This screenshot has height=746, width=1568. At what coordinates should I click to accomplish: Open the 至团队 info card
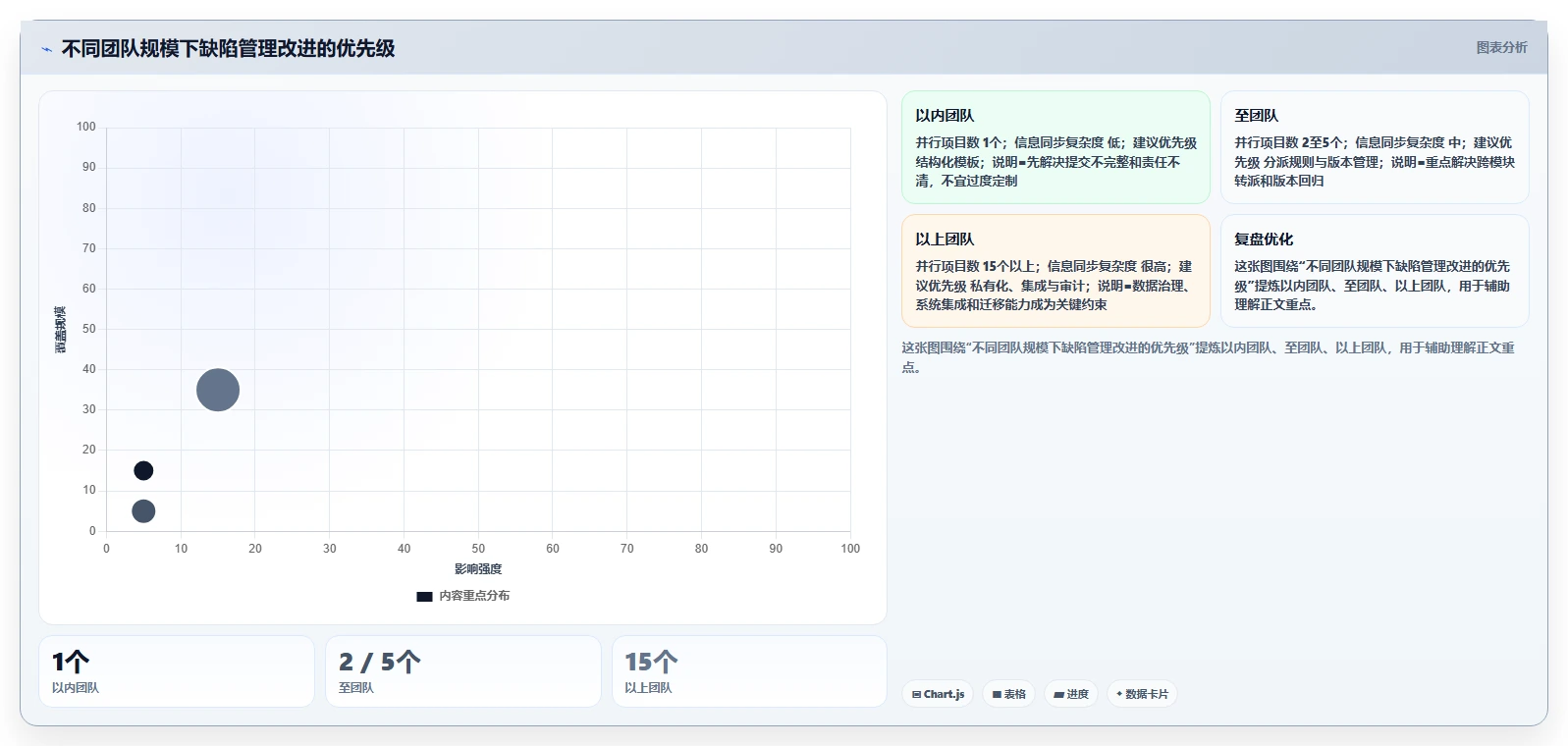click(x=1375, y=147)
